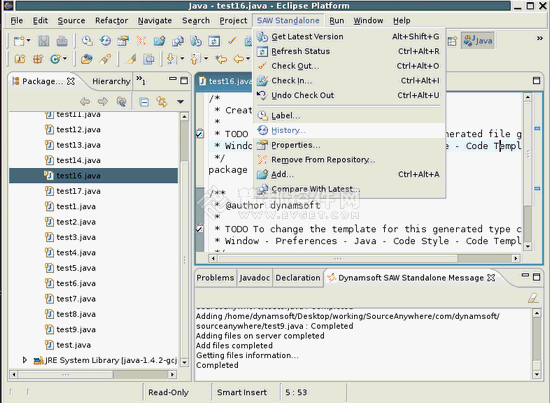Click the lower TODO task marker in editor ruler
This screenshot has width=550, height=403.
click(200, 229)
